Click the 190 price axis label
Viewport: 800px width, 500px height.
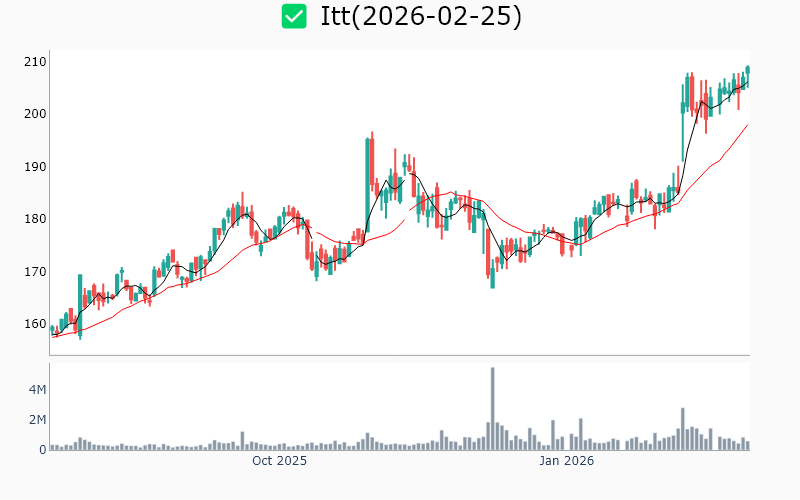coord(36,167)
